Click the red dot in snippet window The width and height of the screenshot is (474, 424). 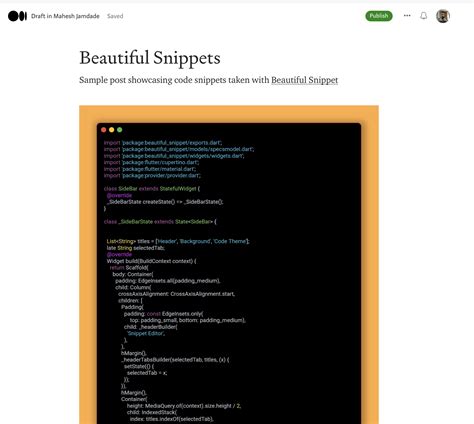click(x=104, y=130)
